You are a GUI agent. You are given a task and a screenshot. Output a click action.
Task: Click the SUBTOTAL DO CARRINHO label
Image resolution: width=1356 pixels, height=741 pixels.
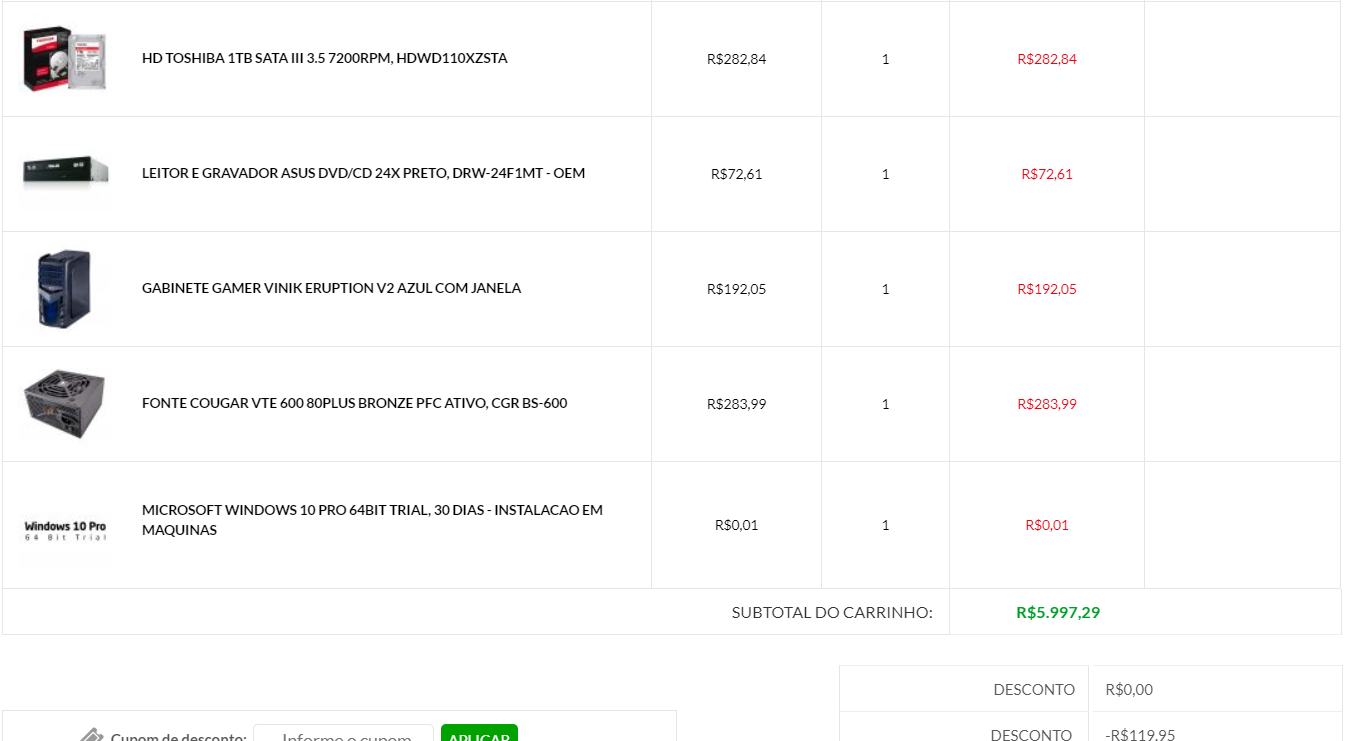[832, 612]
